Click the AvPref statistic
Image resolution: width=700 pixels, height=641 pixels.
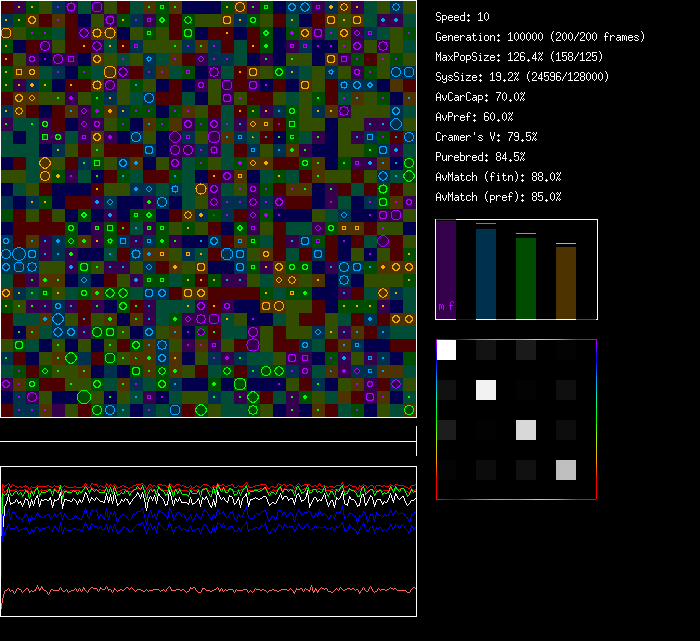click(474, 117)
